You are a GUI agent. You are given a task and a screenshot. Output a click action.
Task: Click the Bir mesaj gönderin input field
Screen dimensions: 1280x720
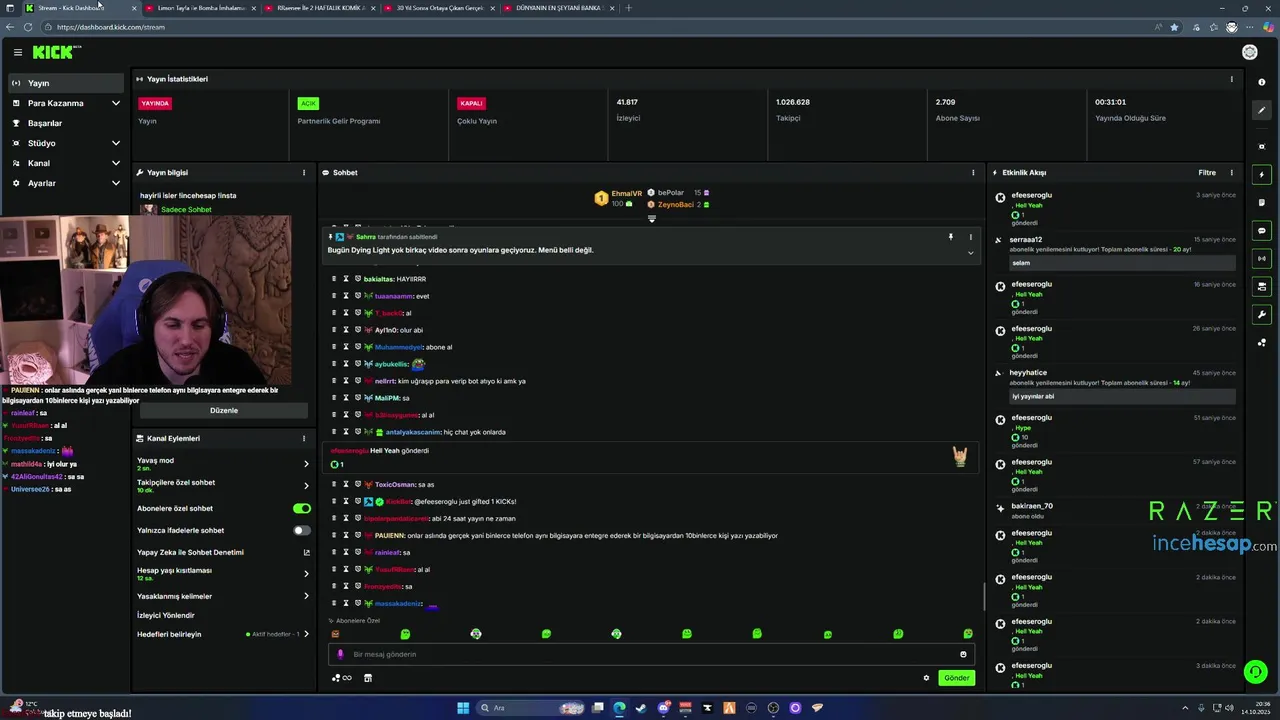click(x=650, y=654)
